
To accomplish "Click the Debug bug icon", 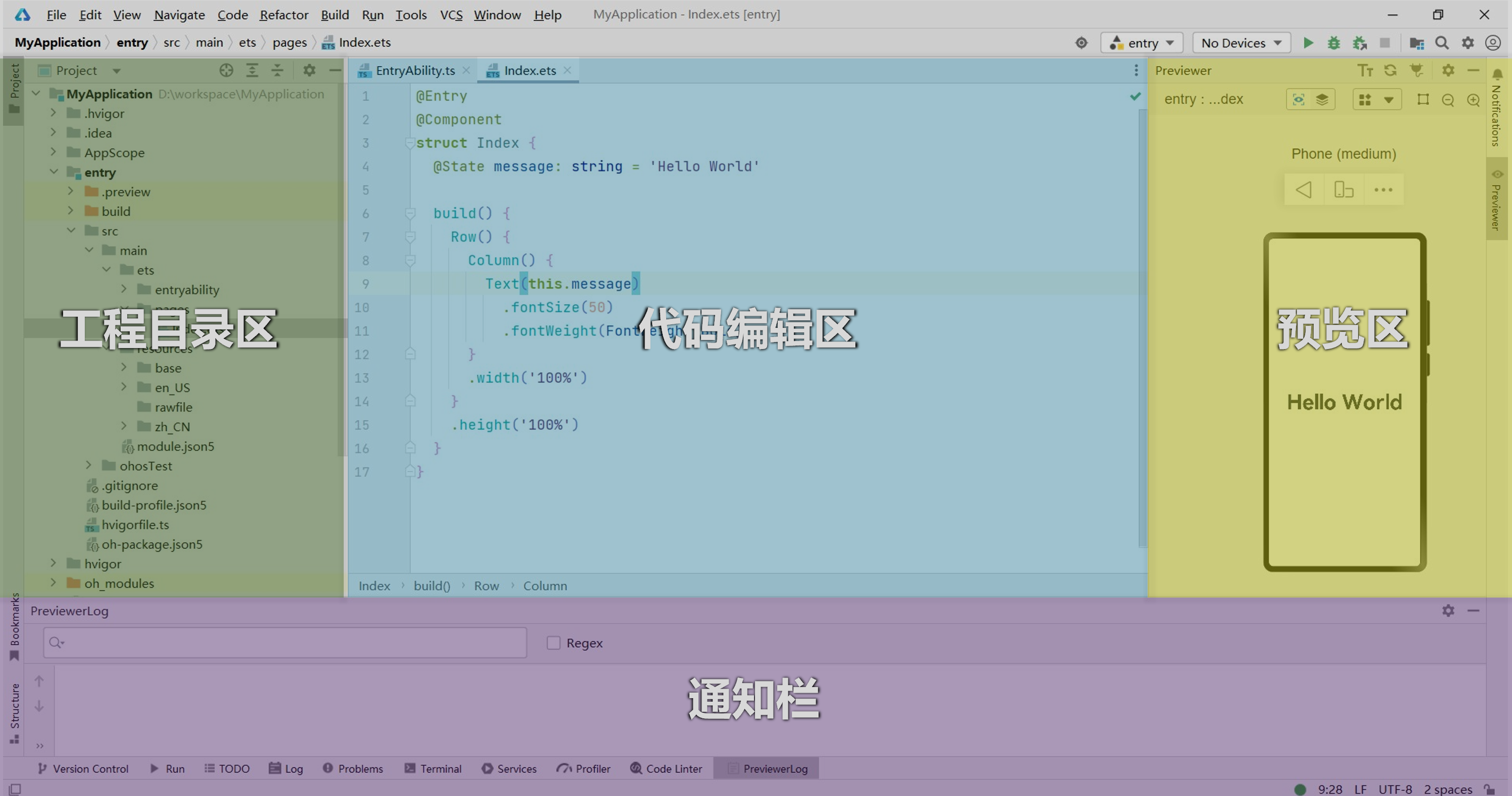I will [x=1333, y=43].
